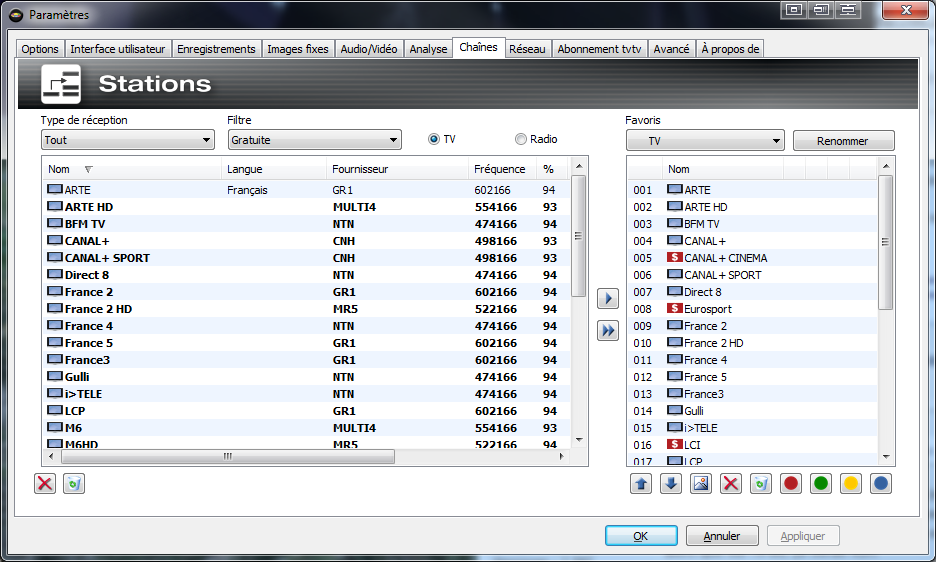Screen dimensions: 936x562
Task: Open Interface utilisateur tab
Action: tap(118, 49)
